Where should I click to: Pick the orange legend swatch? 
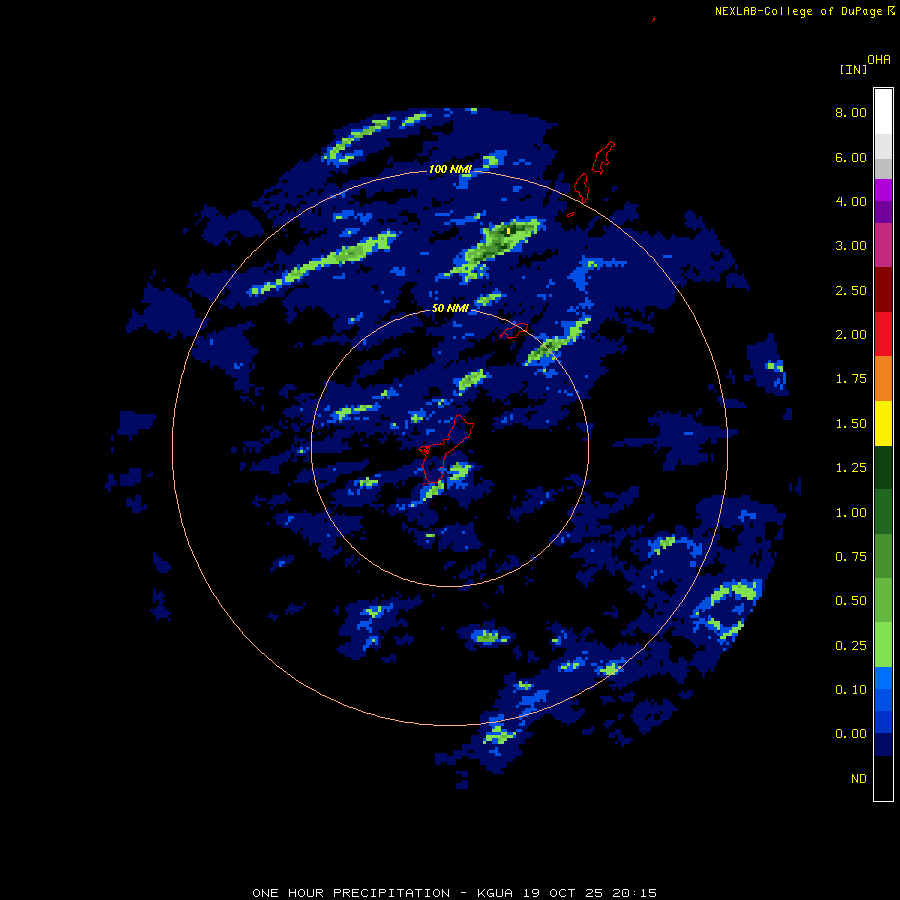pos(883,379)
